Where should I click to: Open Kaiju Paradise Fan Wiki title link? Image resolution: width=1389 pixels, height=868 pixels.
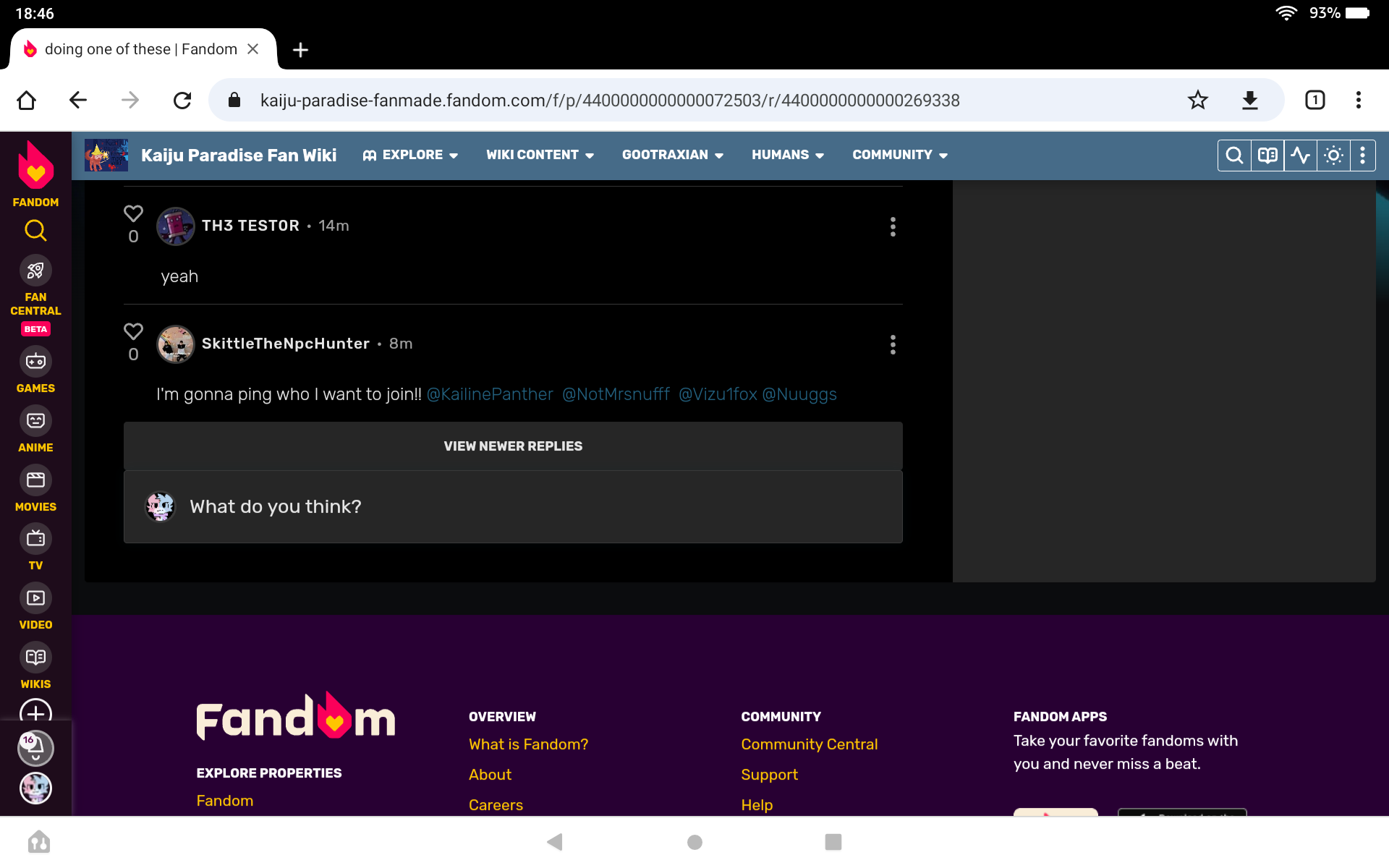tap(239, 156)
